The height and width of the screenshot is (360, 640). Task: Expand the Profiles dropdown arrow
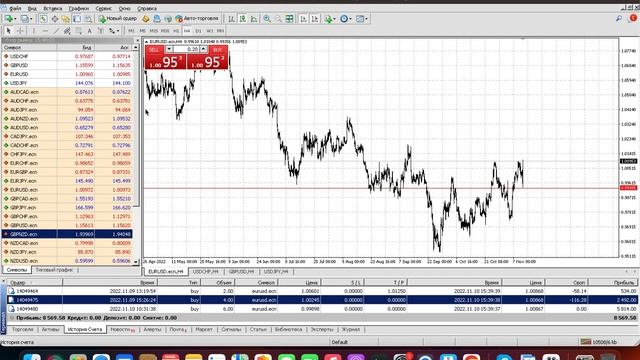(31, 19)
